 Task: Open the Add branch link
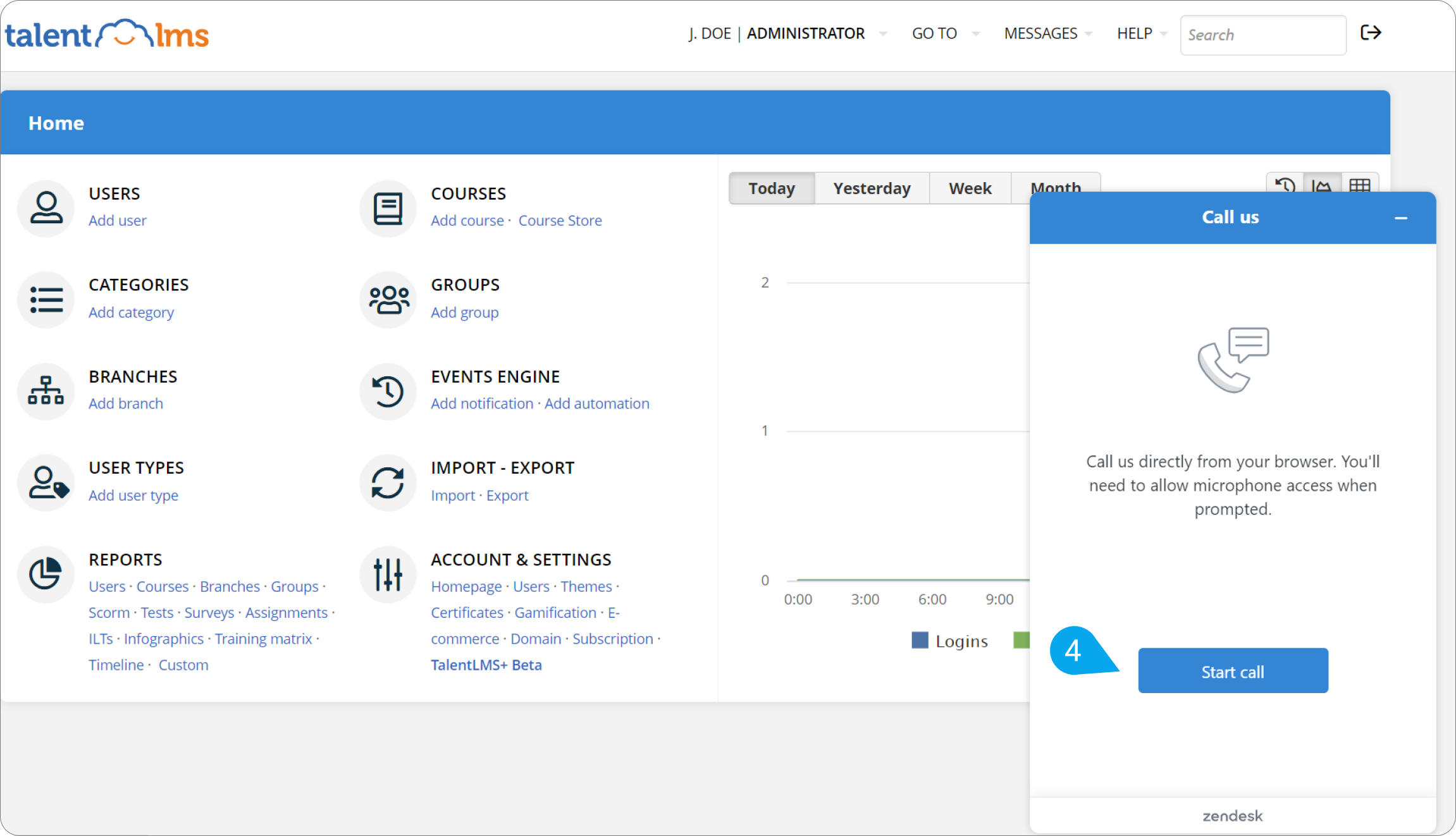tap(126, 403)
